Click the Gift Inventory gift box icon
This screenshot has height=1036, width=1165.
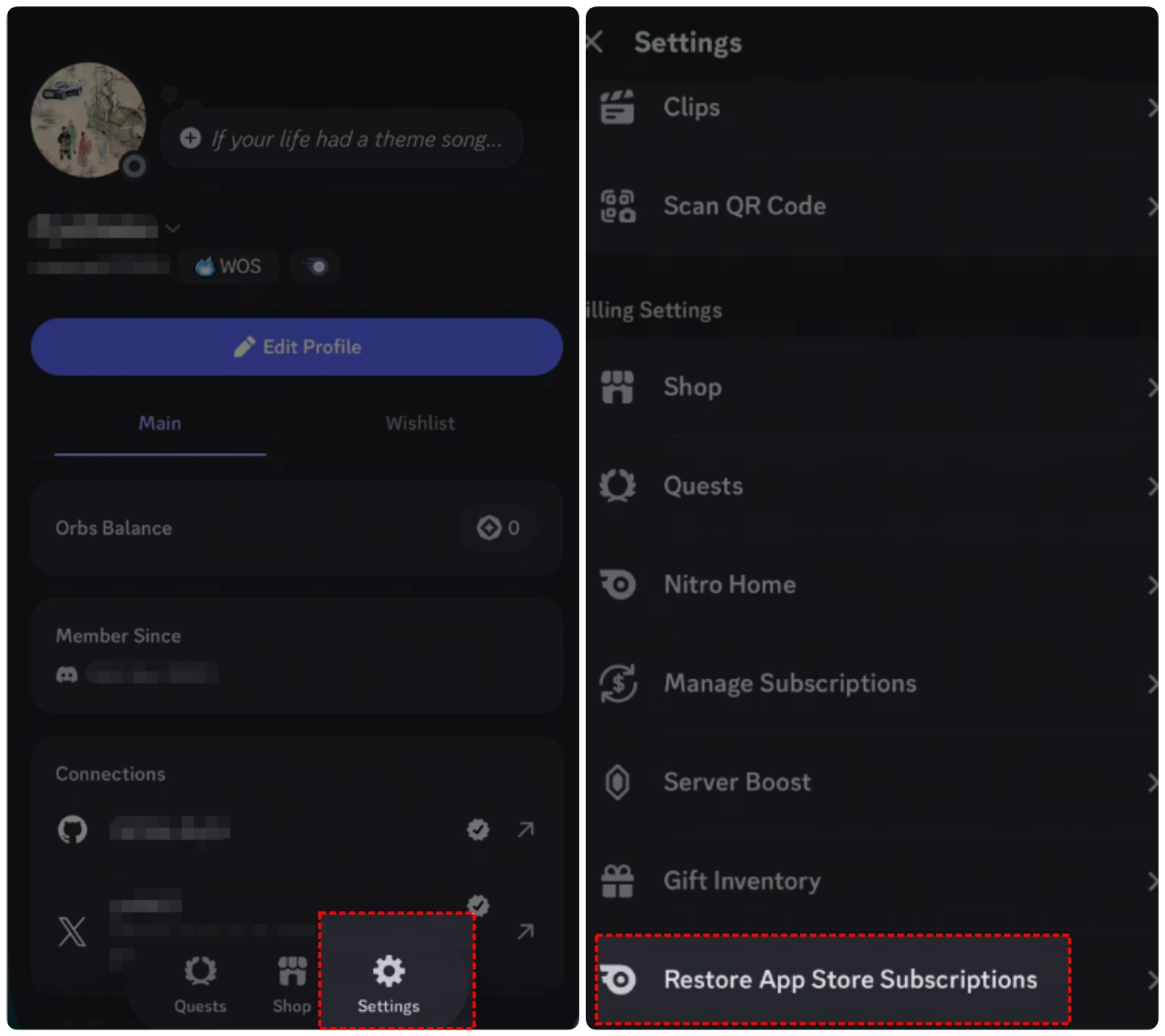617,880
